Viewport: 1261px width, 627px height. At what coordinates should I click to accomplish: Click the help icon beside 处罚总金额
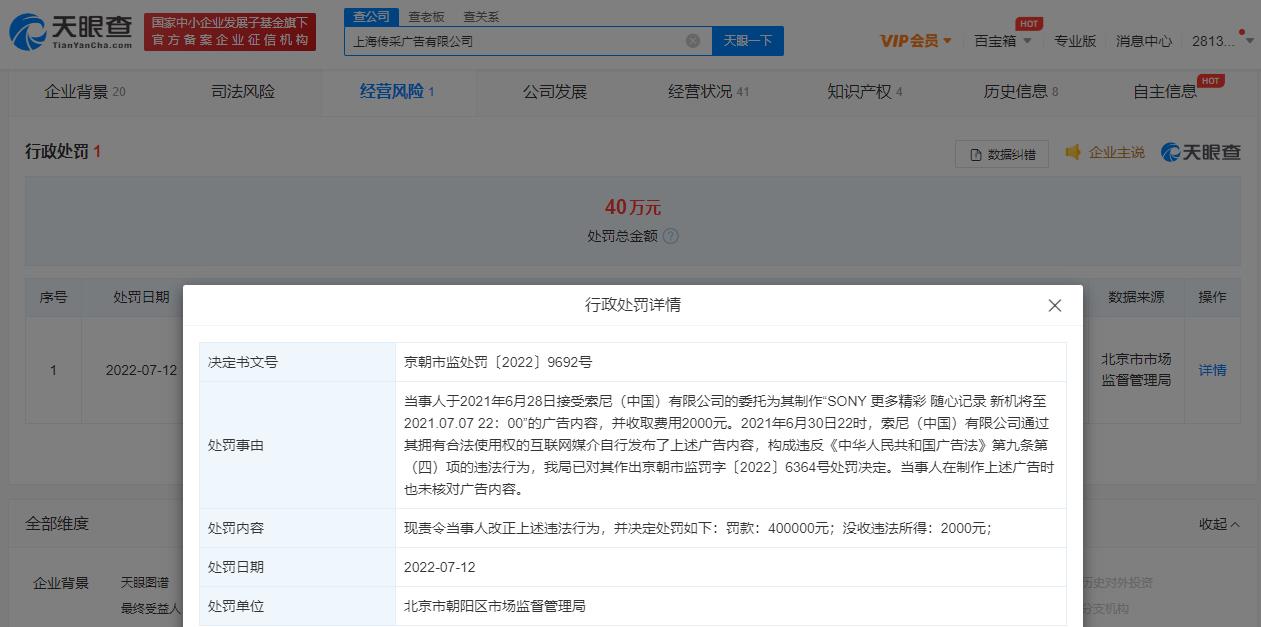(670, 236)
